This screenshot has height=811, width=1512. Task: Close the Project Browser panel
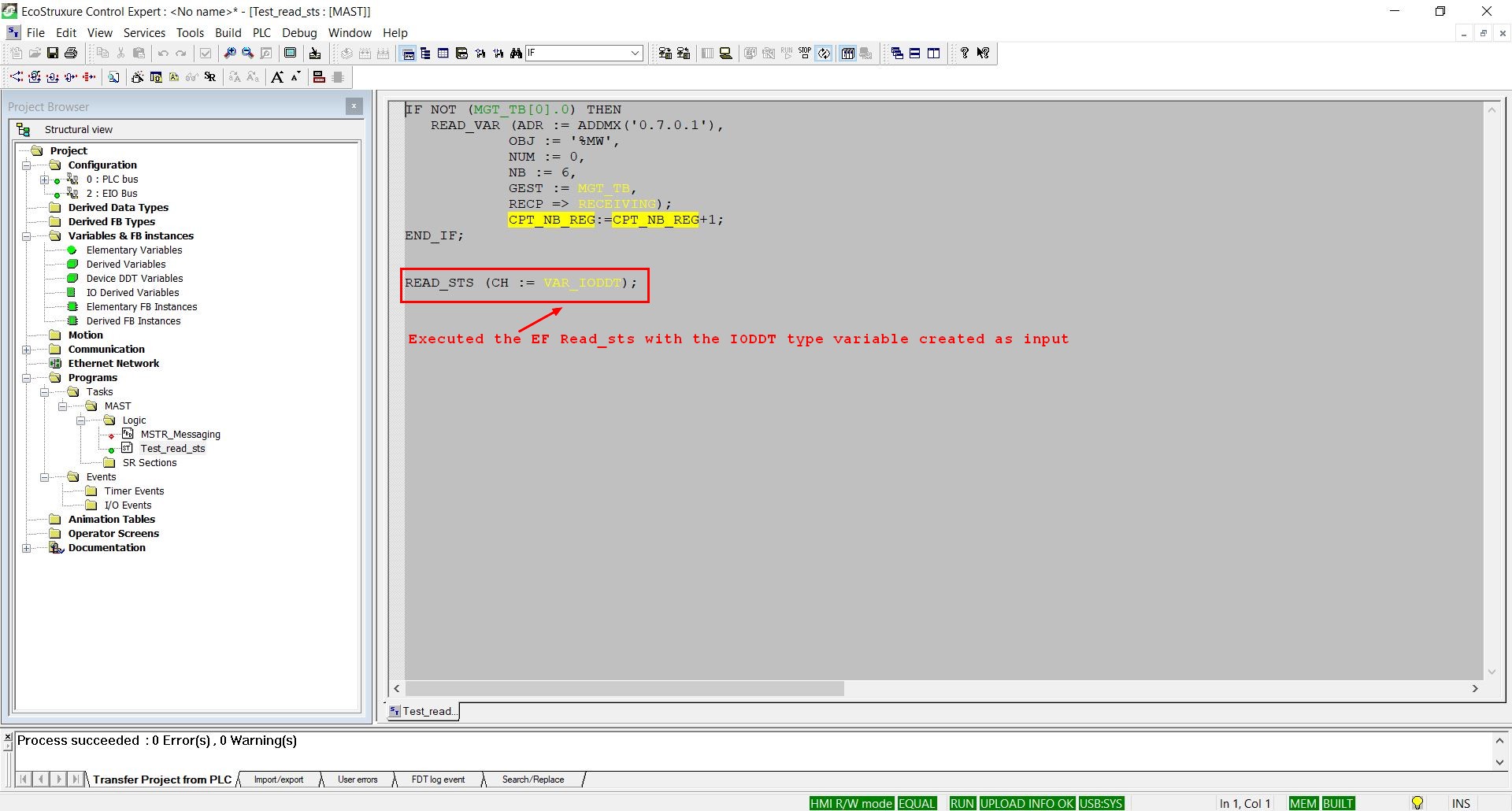tap(354, 106)
